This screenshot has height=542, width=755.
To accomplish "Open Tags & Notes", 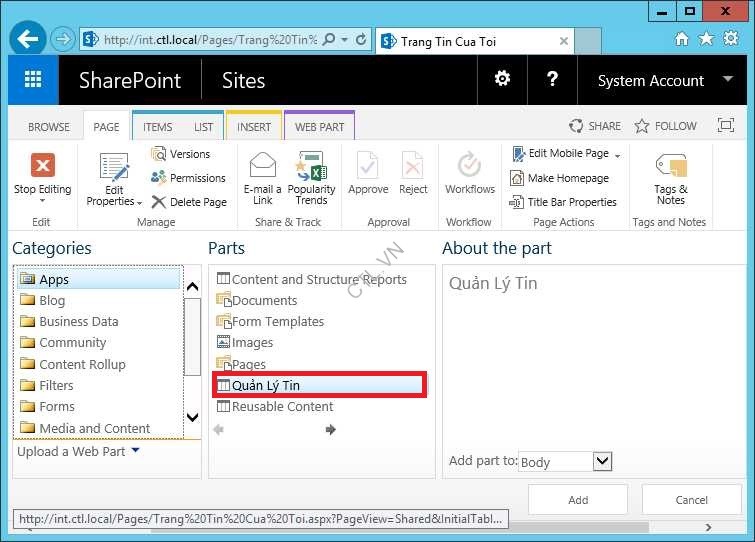I will (671, 167).
